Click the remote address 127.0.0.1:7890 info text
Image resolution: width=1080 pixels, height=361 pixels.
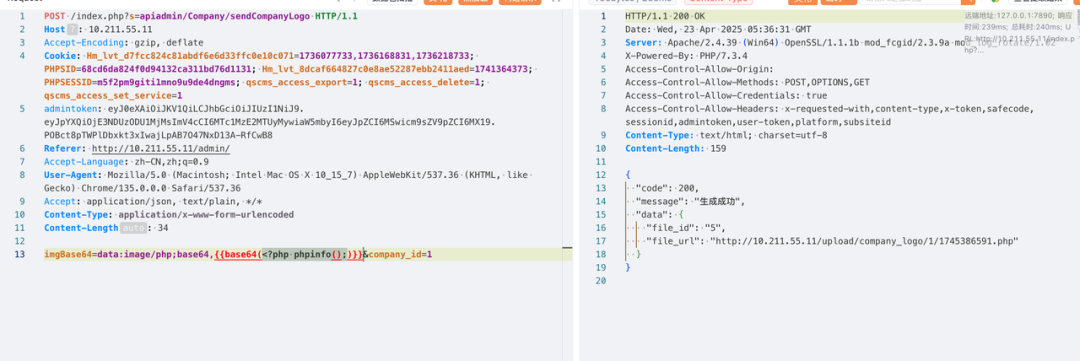pyautogui.click(x=1018, y=14)
